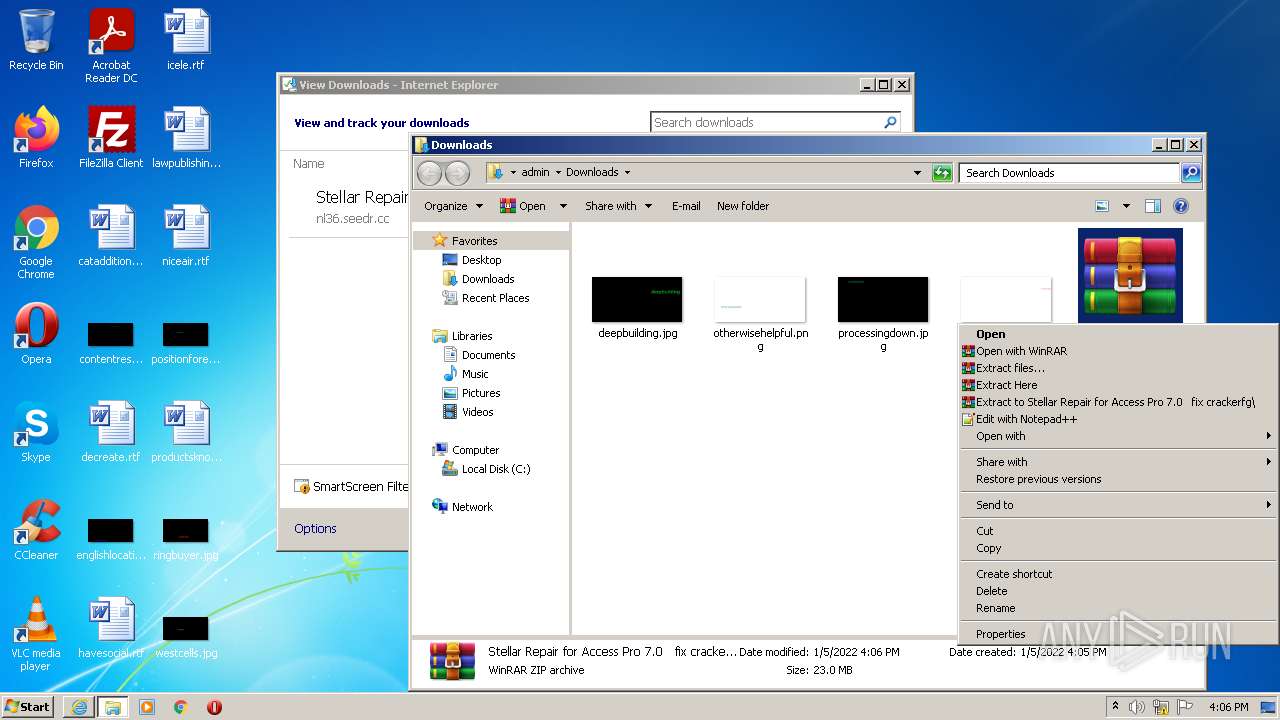
Task: Click Internet Explorer taskbar icon
Action: coord(79,707)
